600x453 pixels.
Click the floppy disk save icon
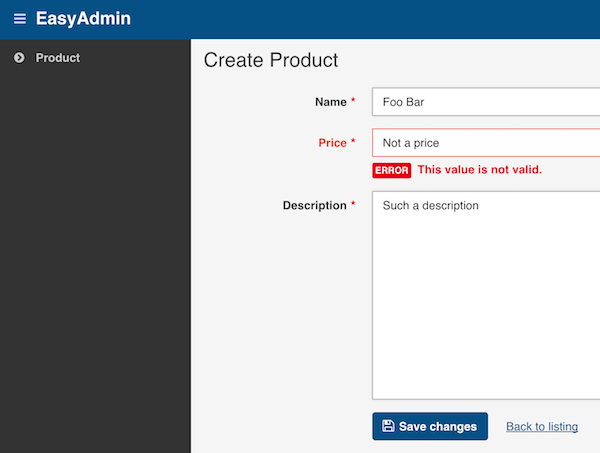click(x=388, y=426)
